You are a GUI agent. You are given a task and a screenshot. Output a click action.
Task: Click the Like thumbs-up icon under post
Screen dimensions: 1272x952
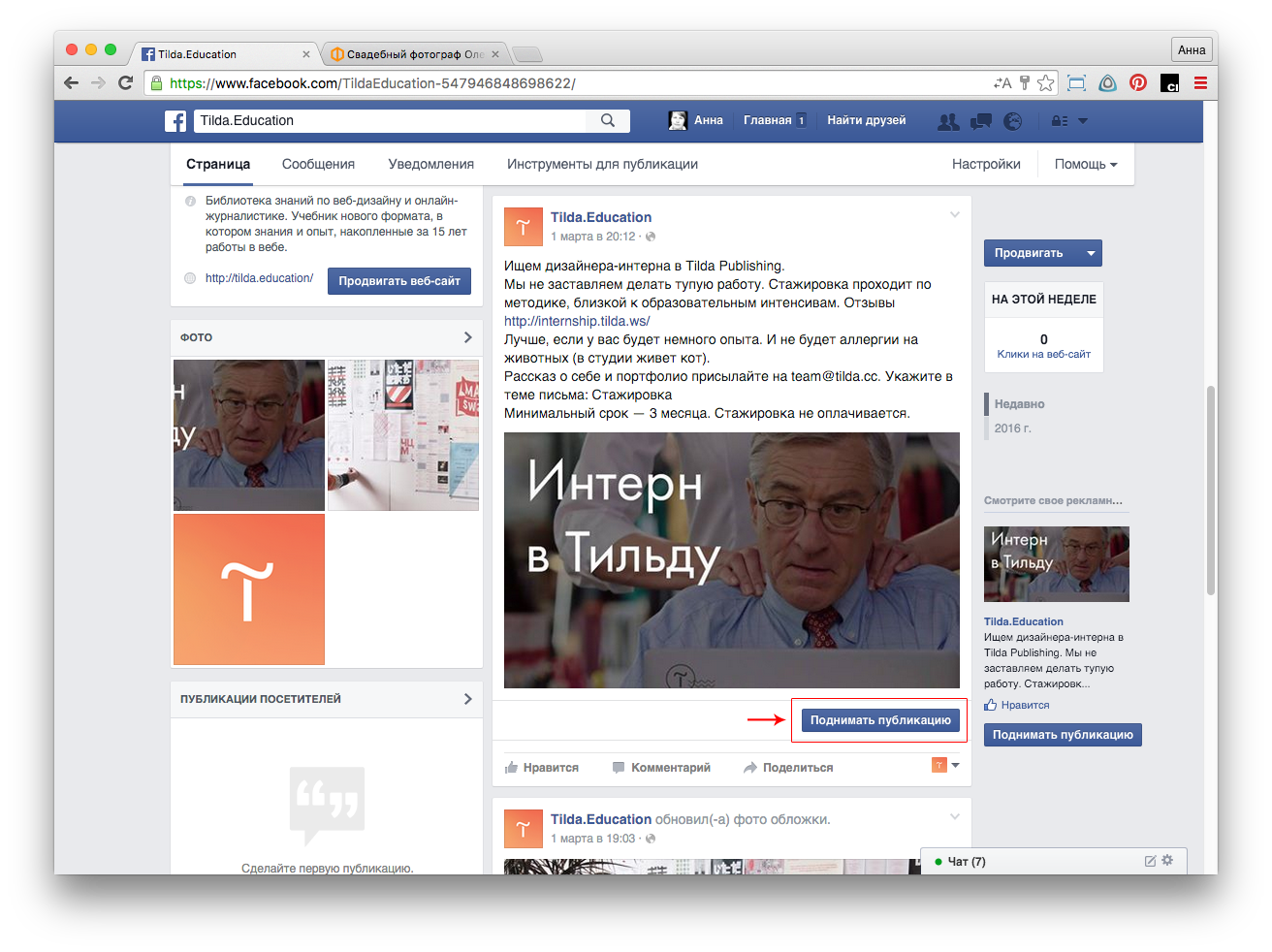(512, 768)
